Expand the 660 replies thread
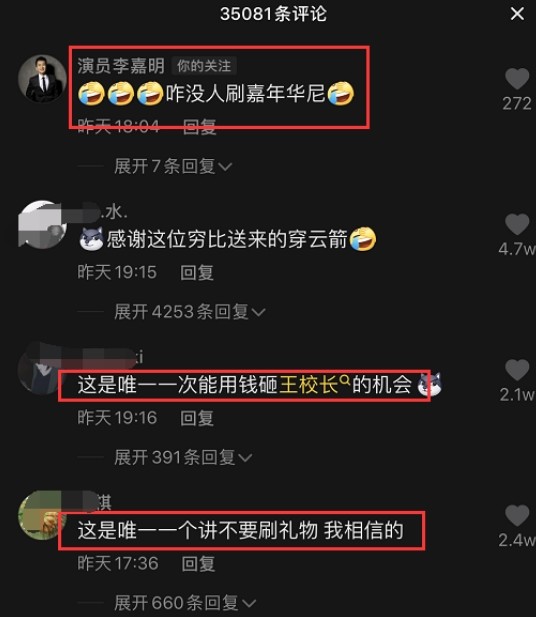 coord(185,603)
